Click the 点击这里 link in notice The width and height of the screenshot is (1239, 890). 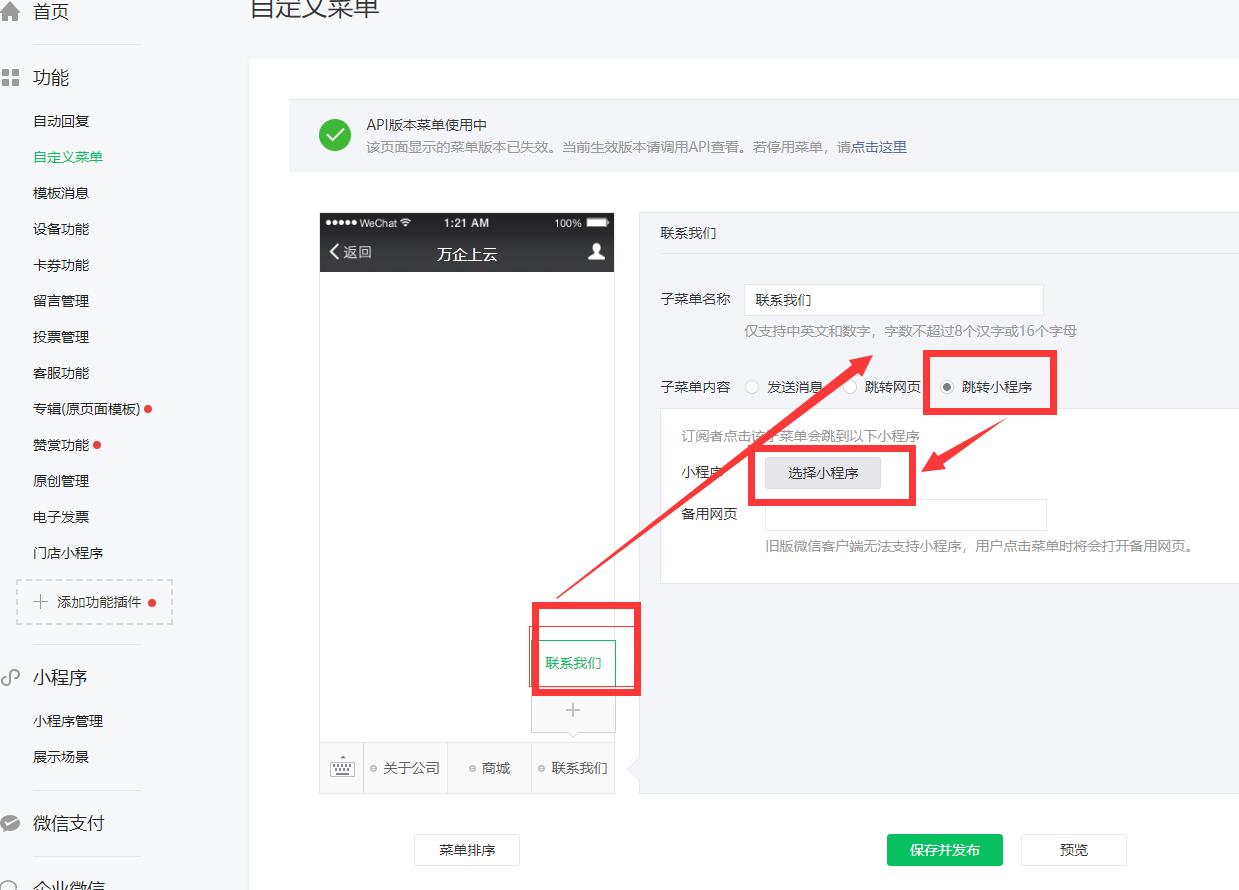(879, 147)
